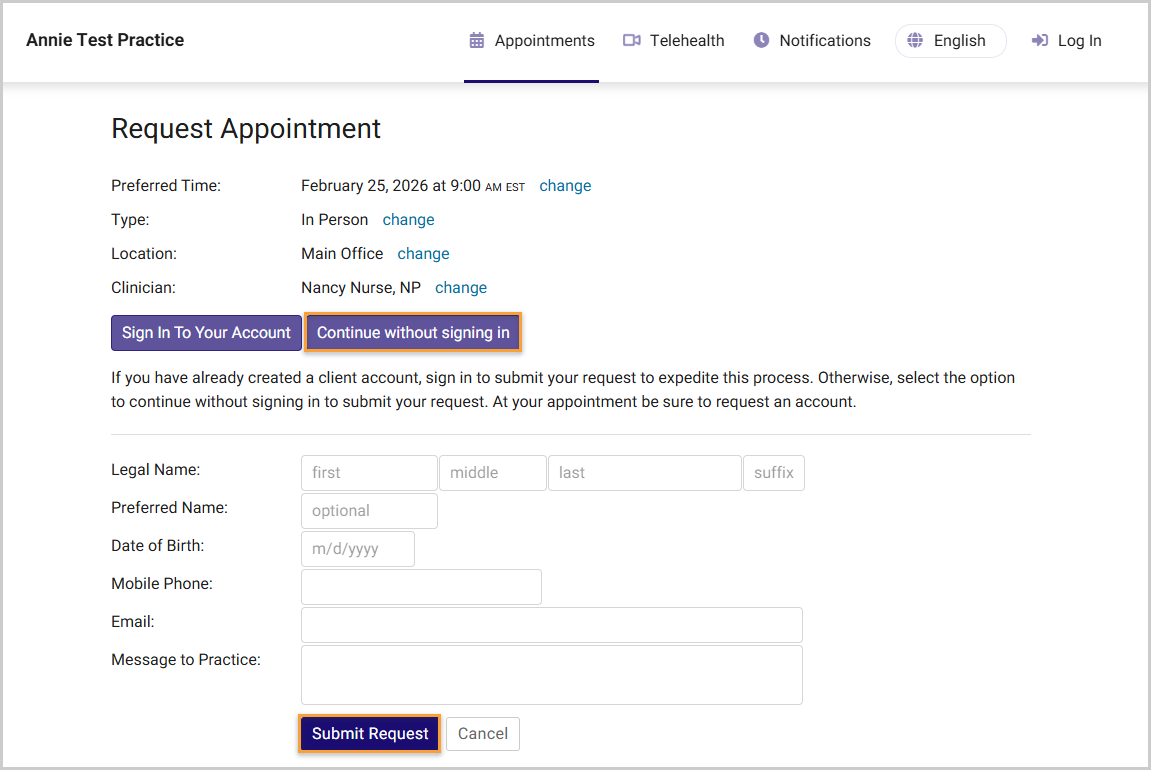This screenshot has width=1151, height=770.
Task: Click Sign In To Your Account
Action: click(206, 333)
